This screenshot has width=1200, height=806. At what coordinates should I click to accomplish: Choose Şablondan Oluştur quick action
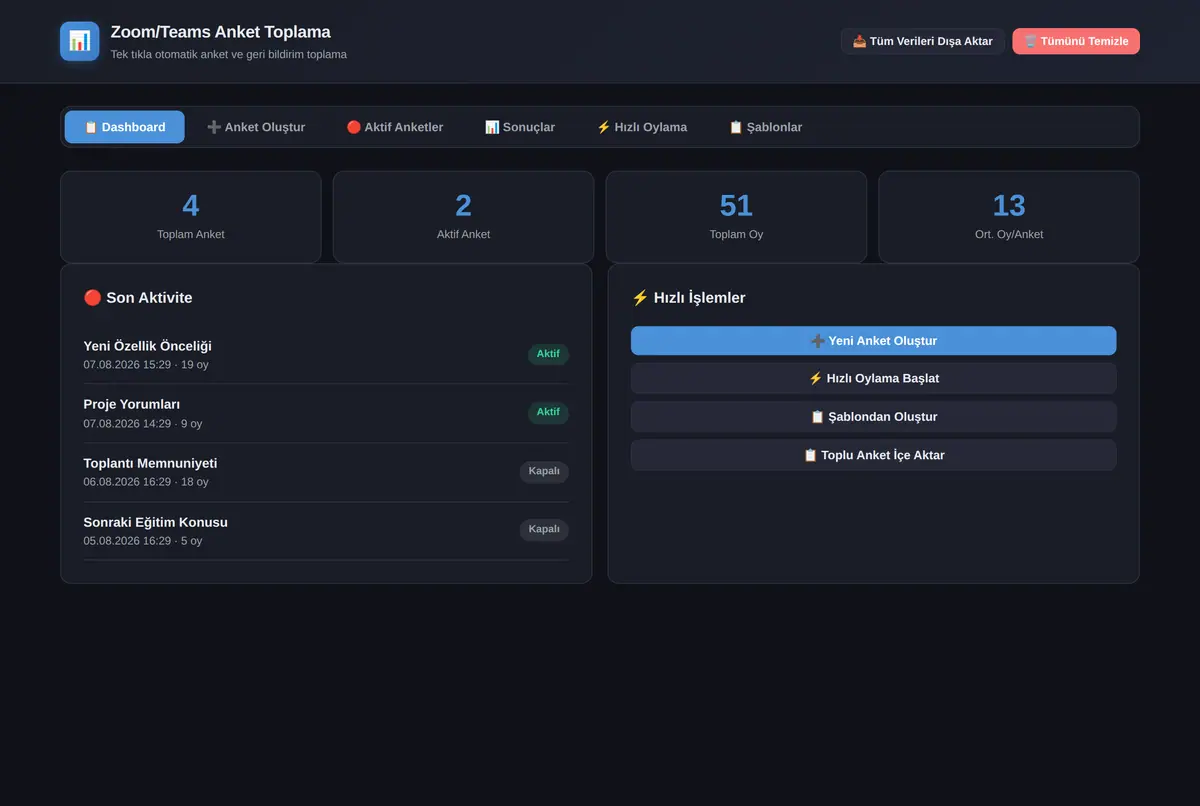(873, 417)
